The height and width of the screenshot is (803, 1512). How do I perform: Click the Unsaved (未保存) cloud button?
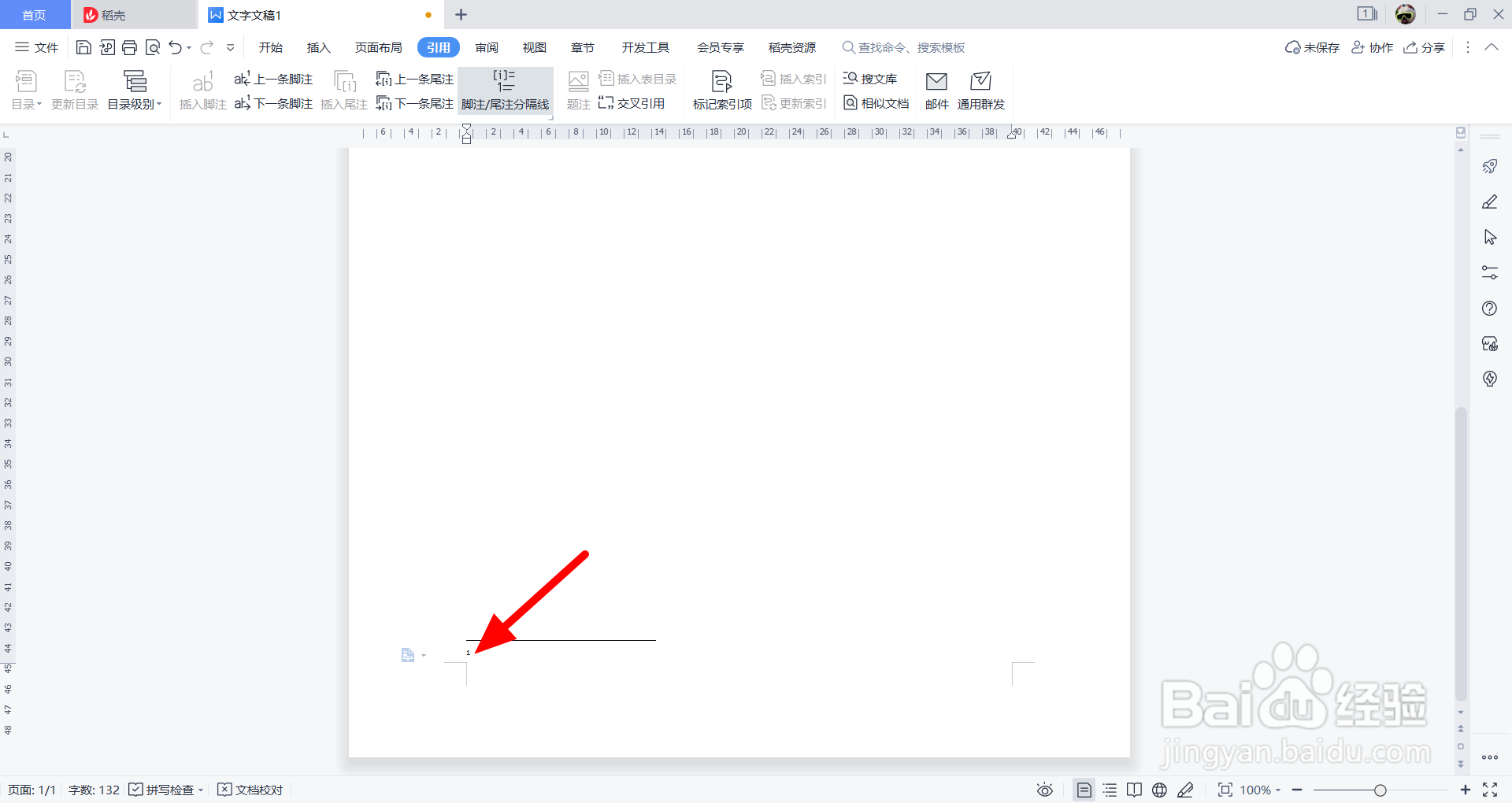tap(1312, 47)
